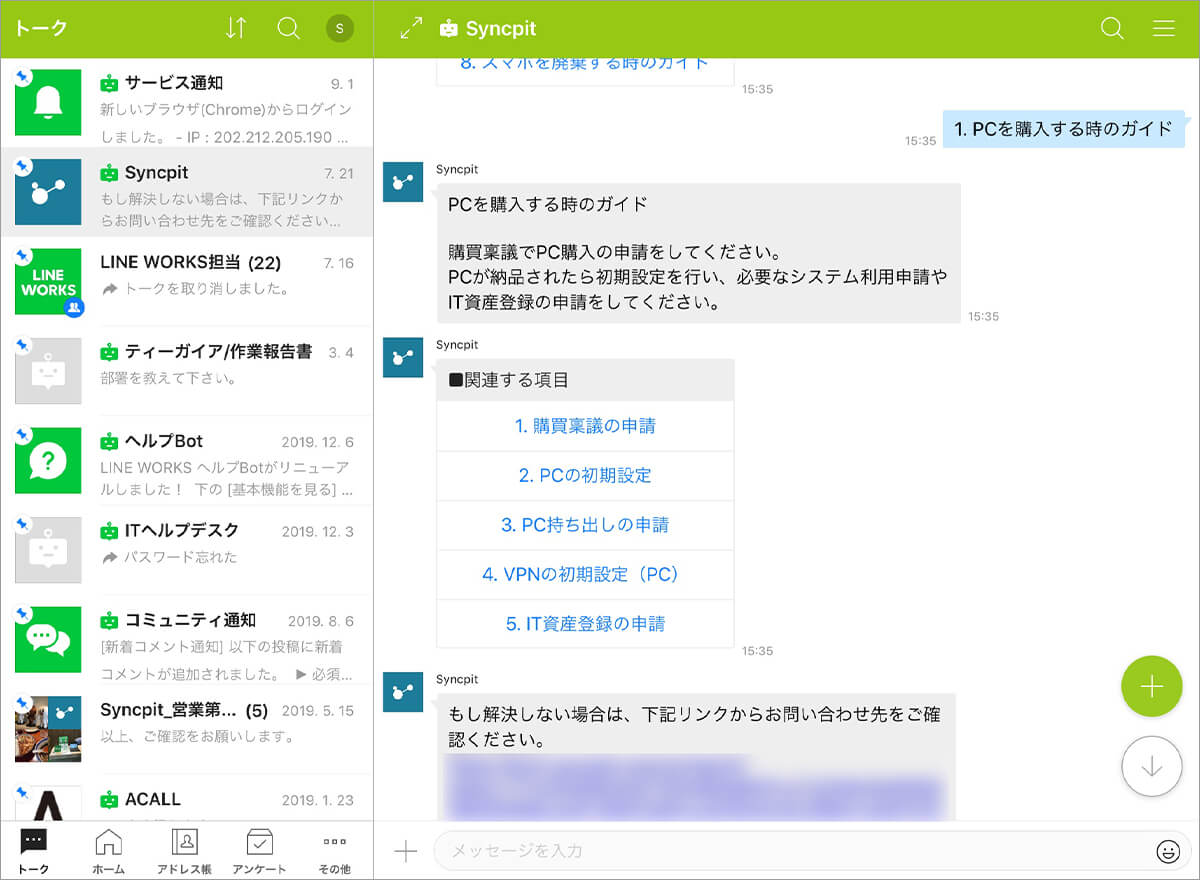This screenshot has height=880, width=1200.
Task: Select the 4. VPNの初期設定（PC） option
Action: click(x=585, y=574)
